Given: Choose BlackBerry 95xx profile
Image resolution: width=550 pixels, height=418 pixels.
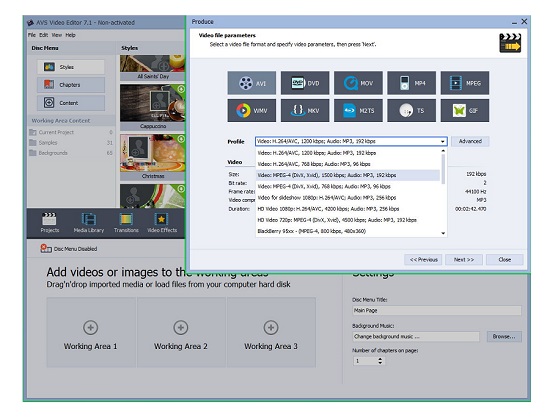Looking at the screenshot, I should pos(348,231).
